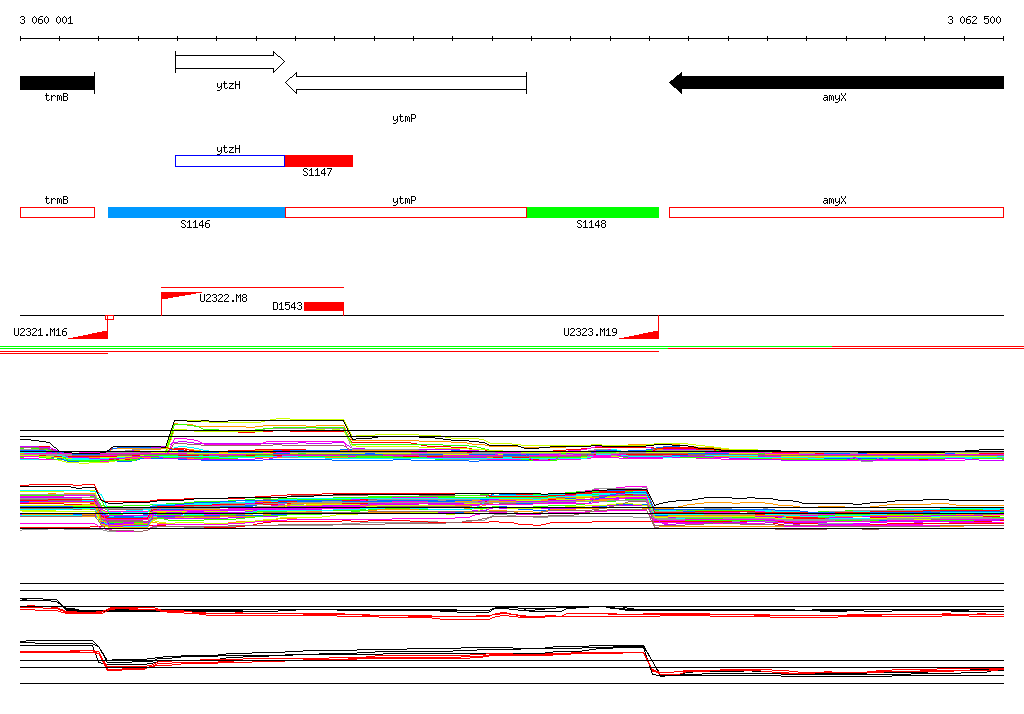Click the 3 062 500 coordinate label
This screenshot has width=1024, height=714.
coord(974,20)
